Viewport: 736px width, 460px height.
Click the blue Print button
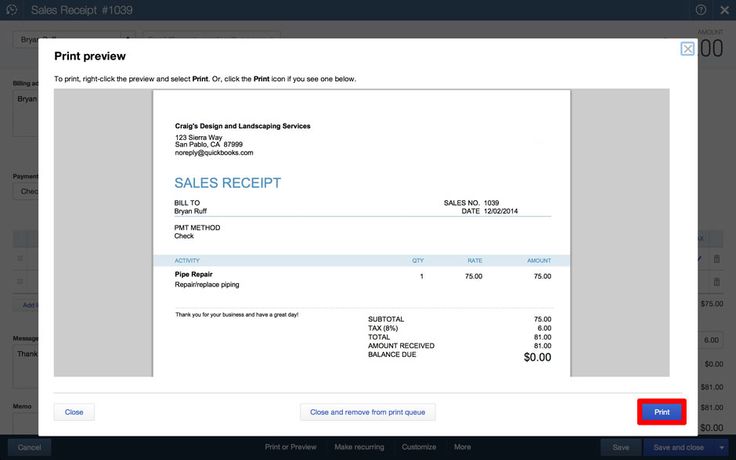(x=662, y=412)
